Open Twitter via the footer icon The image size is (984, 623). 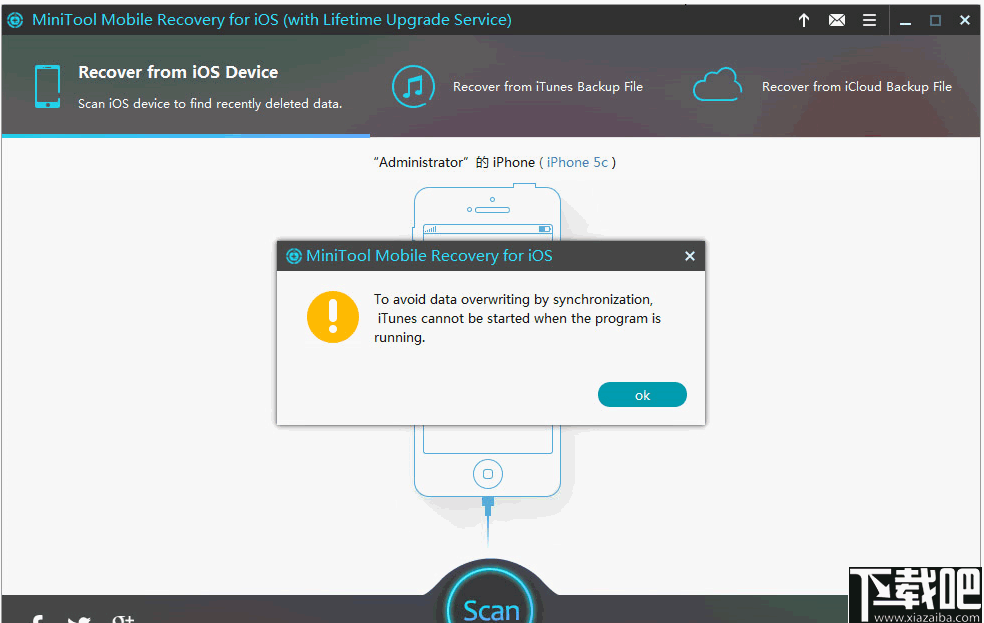[x=78, y=618]
